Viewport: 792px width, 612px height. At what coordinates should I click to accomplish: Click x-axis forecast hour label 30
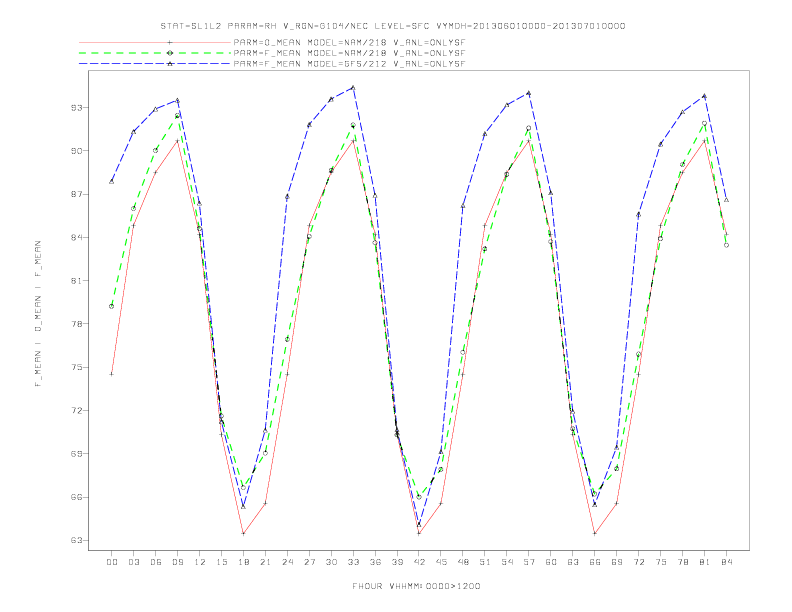[x=331, y=562]
